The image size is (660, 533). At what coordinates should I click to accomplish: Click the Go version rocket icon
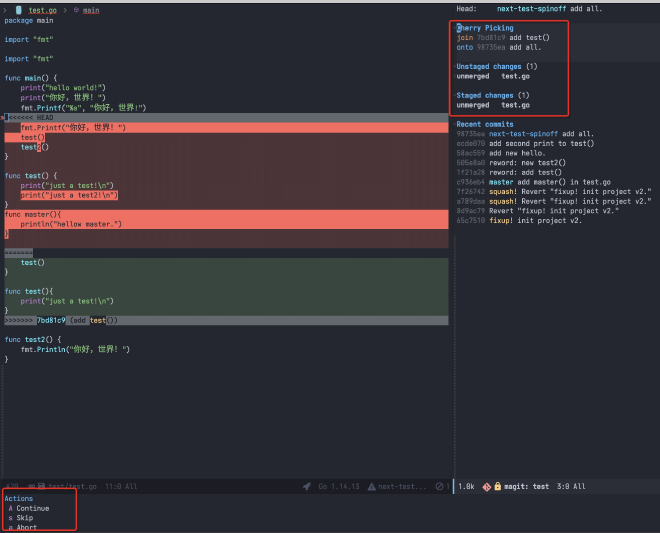307,486
